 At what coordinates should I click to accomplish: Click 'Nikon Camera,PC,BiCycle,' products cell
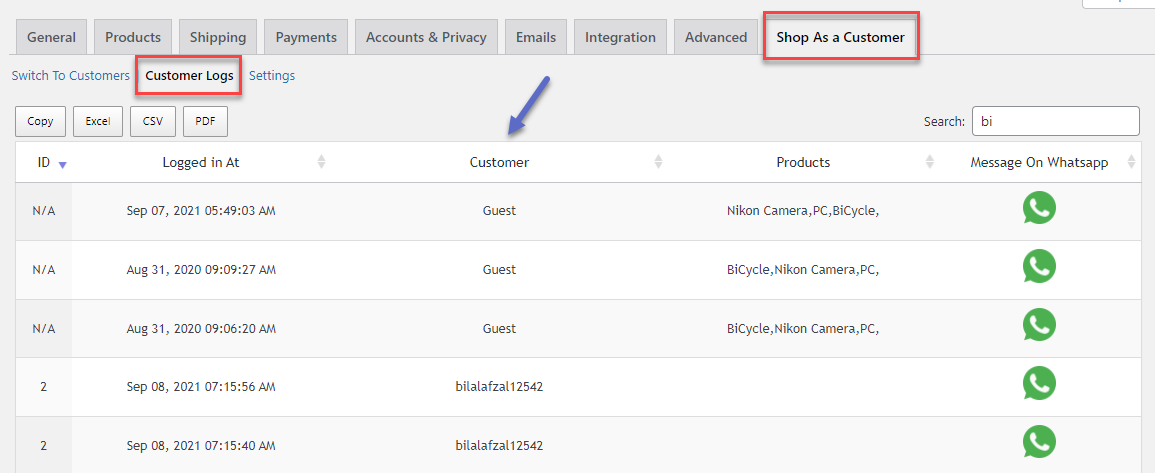click(803, 211)
